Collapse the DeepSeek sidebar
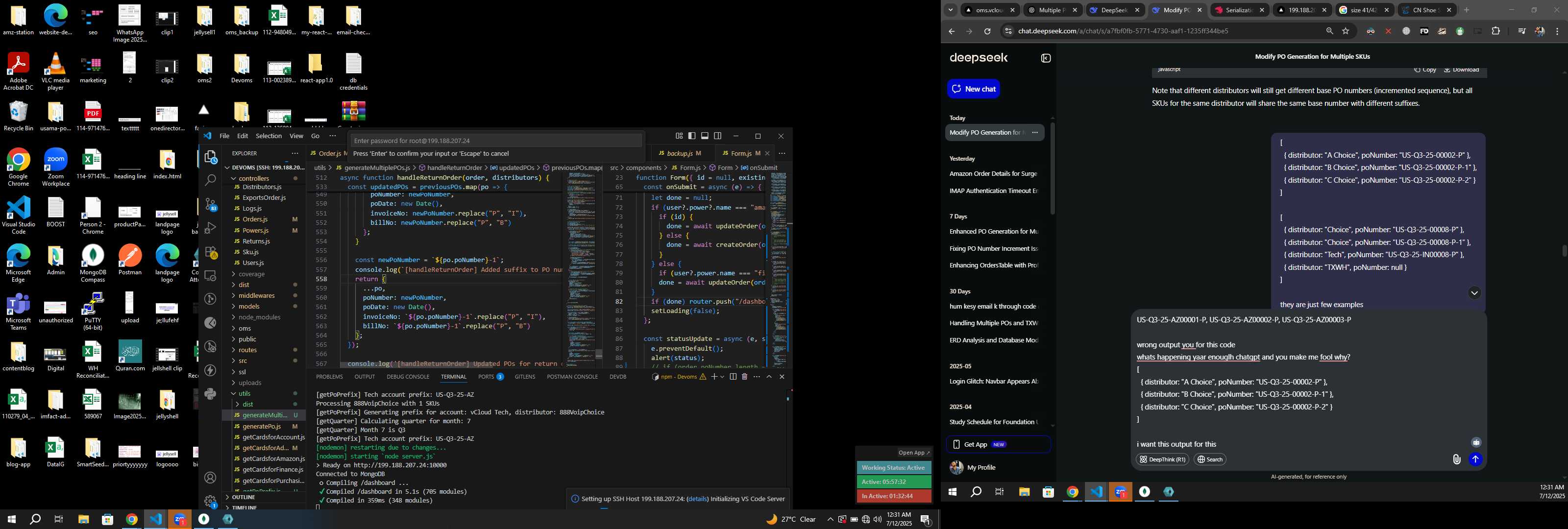Image resolution: width=1568 pixels, height=529 pixels. point(1046,58)
